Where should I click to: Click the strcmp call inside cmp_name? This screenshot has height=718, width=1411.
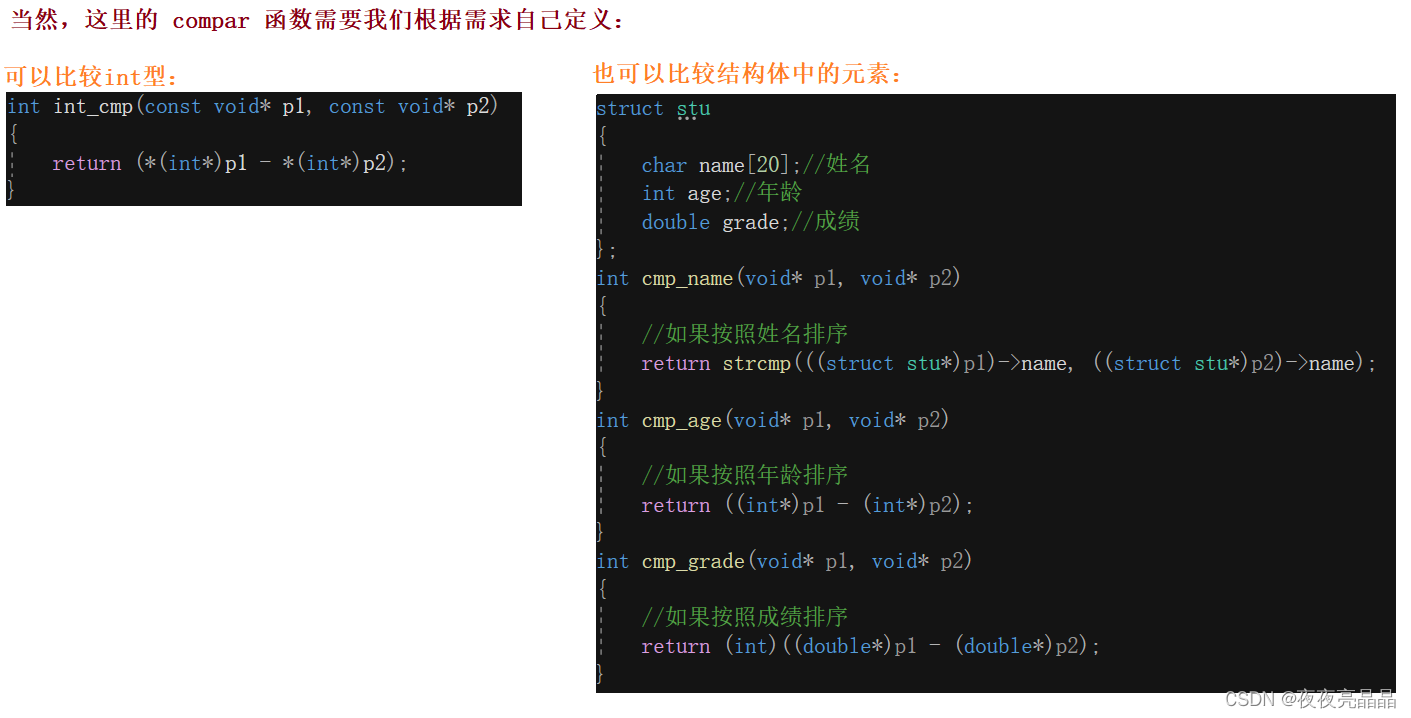757,363
